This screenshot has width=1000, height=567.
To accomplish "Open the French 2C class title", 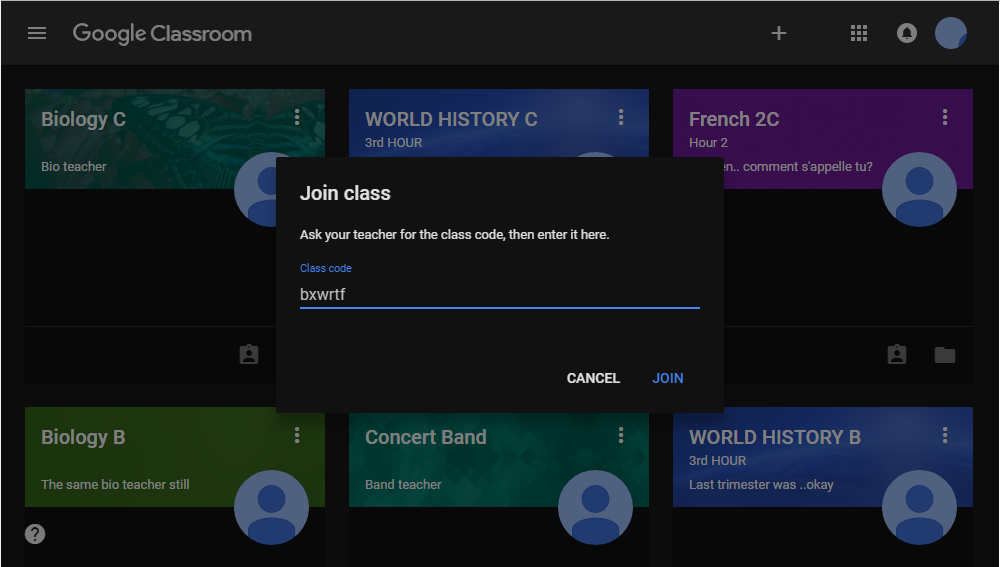I will pyautogui.click(x=734, y=119).
